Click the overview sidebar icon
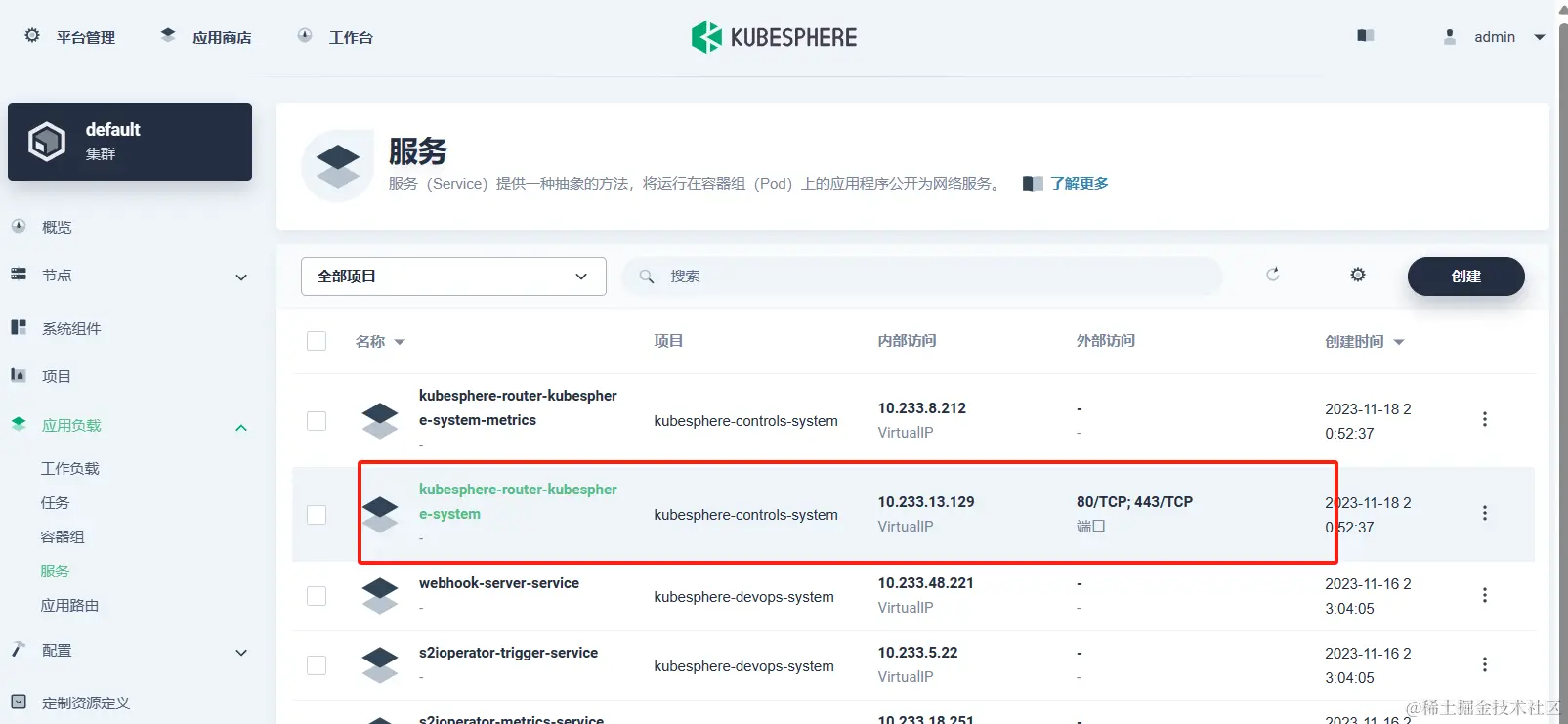 [19, 226]
